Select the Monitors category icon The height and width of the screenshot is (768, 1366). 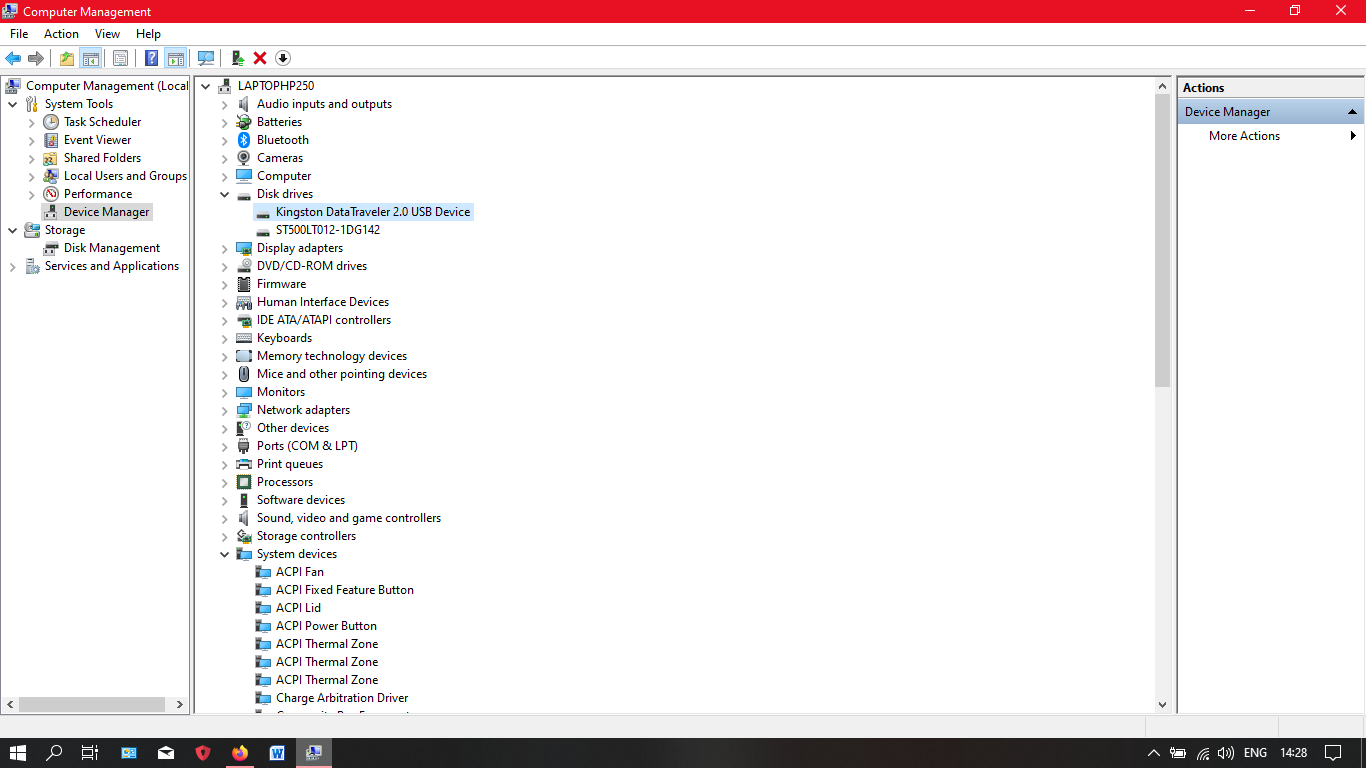click(243, 392)
